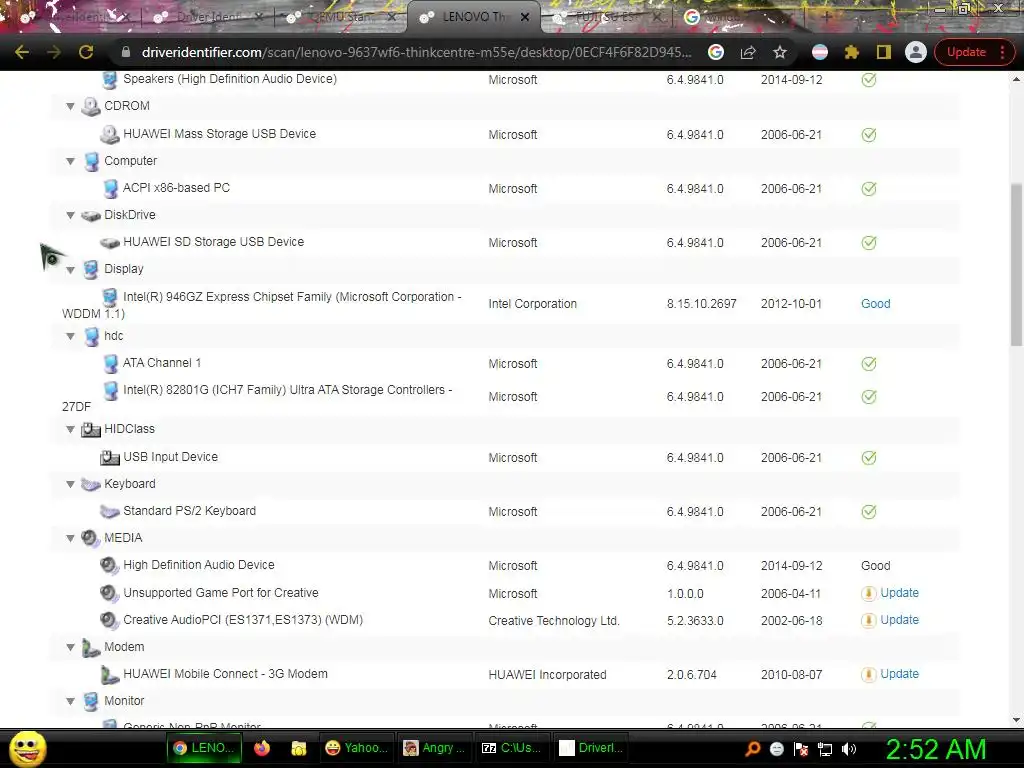Click the 2:52 AM taskbar clock
The height and width of the screenshot is (768, 1024).
pyautogui.click(x=935, y=749)
